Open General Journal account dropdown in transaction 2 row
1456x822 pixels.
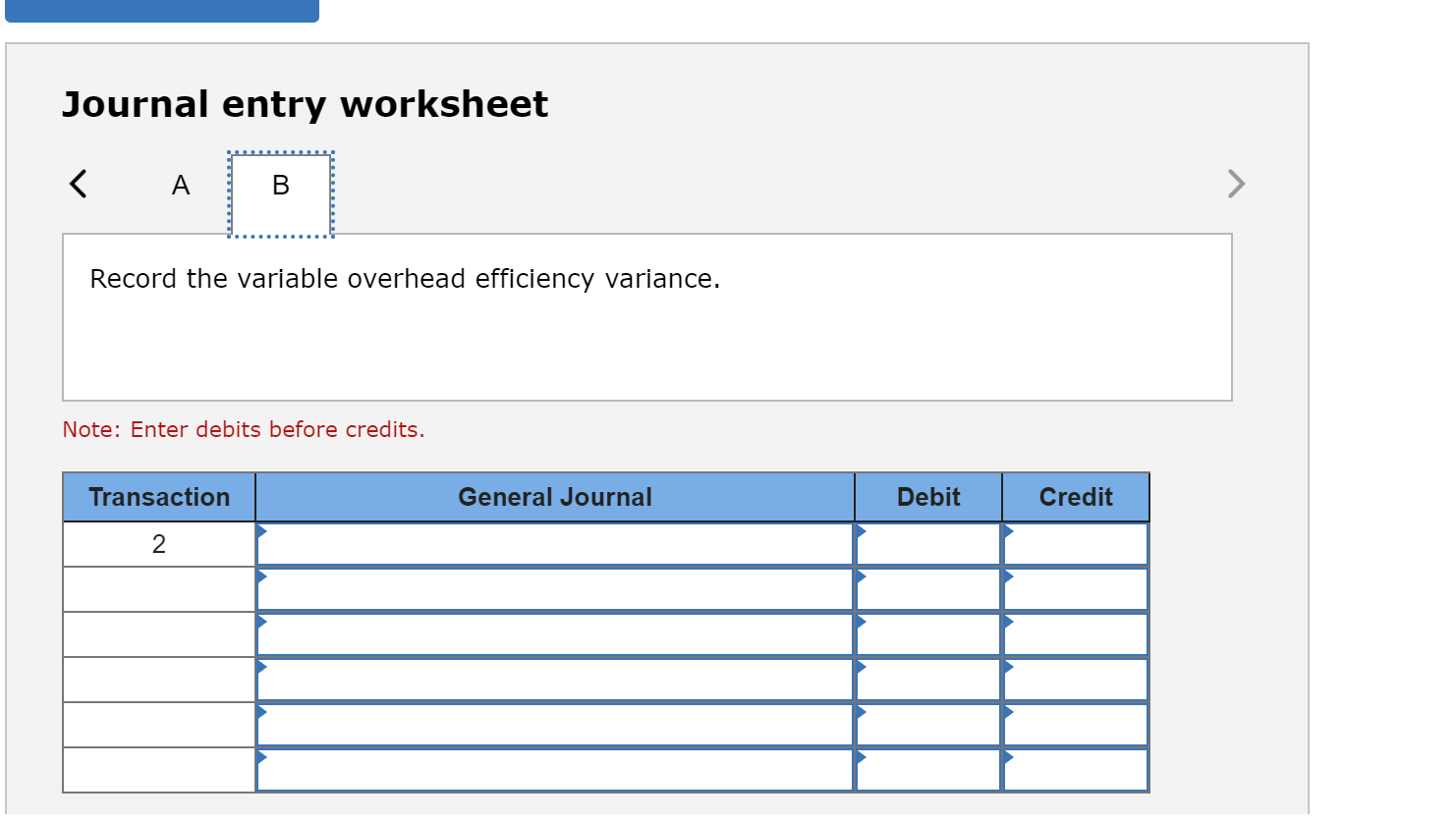point(555,544)
